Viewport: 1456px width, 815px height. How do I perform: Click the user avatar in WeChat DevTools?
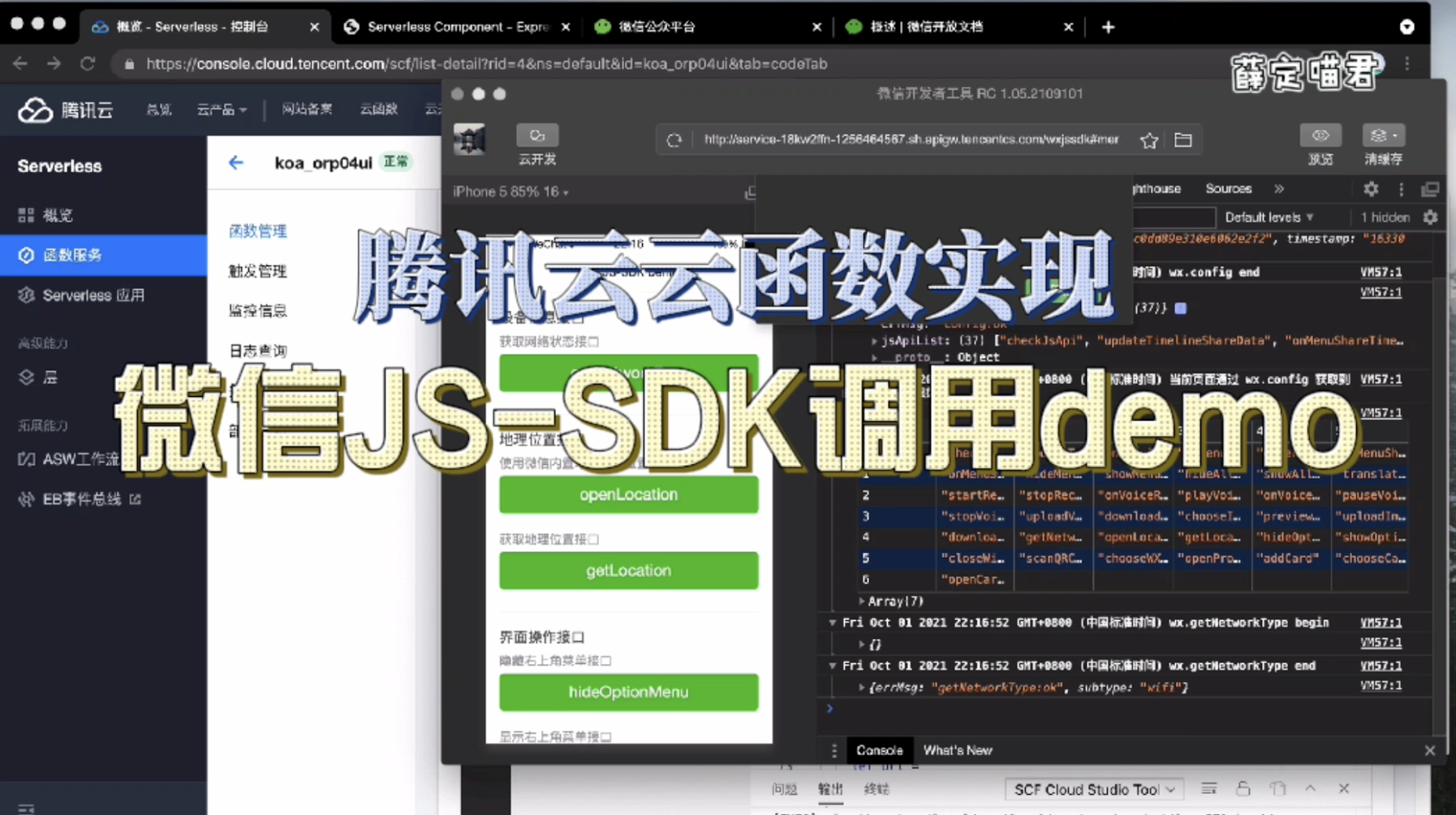tap(469, 140)
